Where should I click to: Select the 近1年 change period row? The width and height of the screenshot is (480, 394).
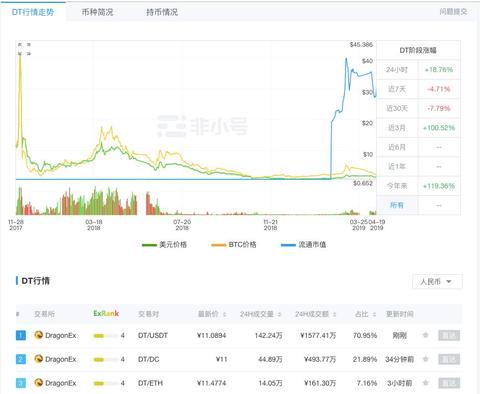coord(418,166)
